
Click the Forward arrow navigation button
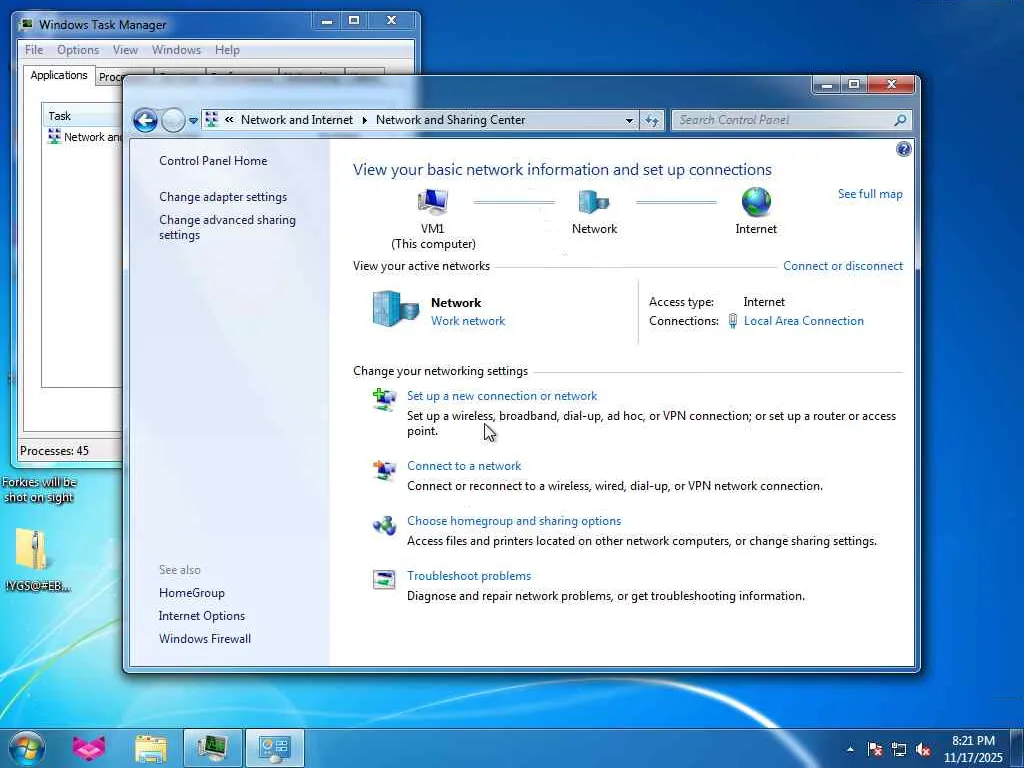(x=173, y=120)
